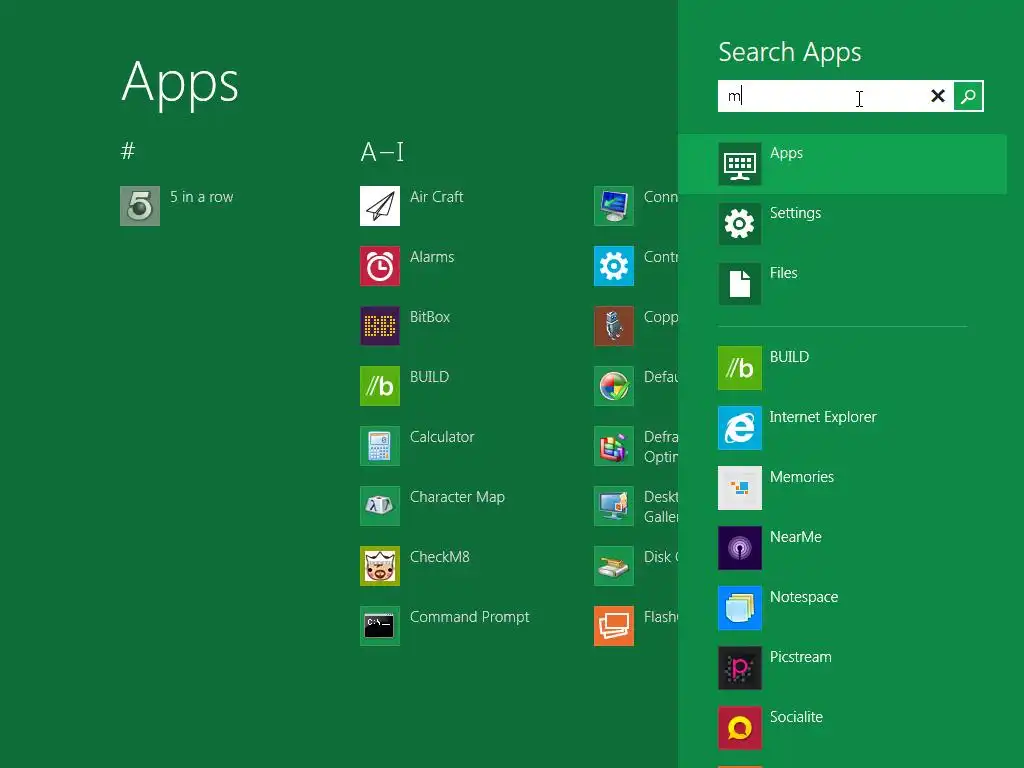Click the Air Craft label
The width and height of the screenshot is (1024, 768).
436,197
